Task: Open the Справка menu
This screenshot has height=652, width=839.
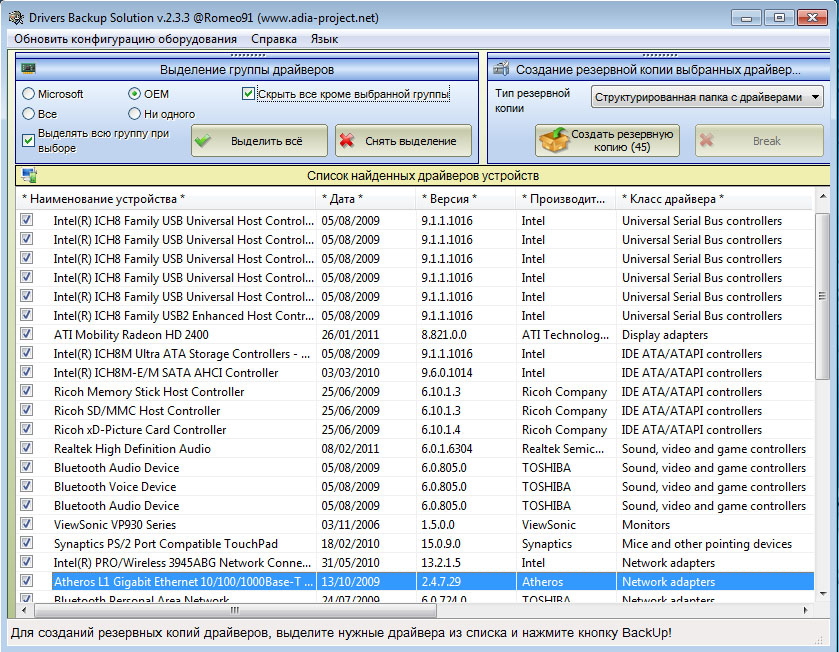Action: pos(273,39)
